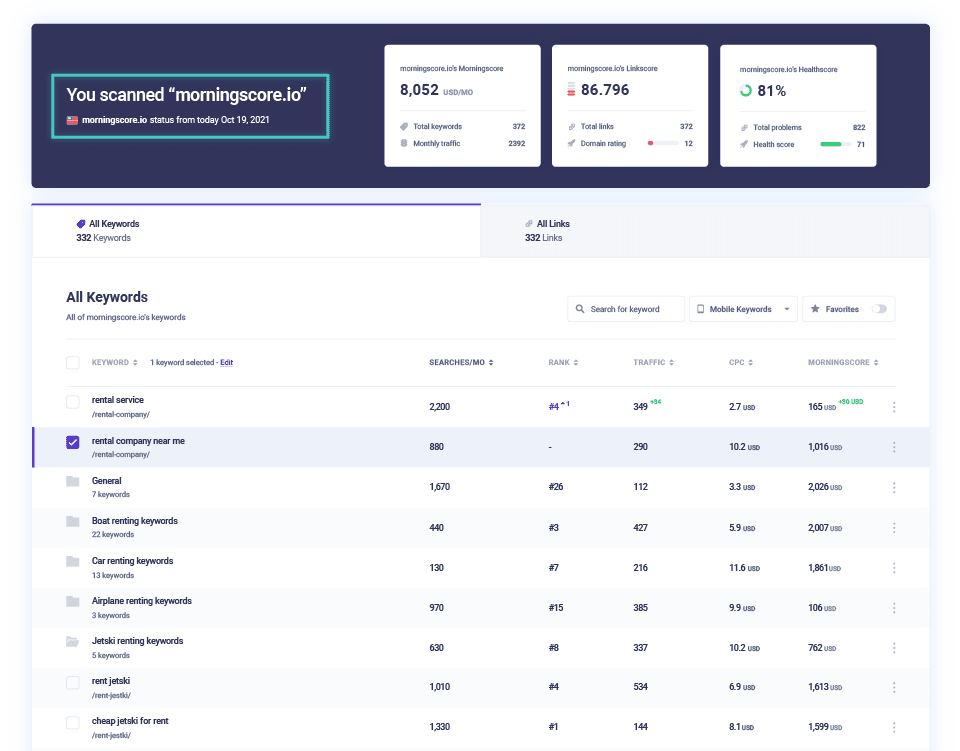Sort by SEARCHES/MO column
The width and height of the screenshot is (960, 751).
(461, 362)
